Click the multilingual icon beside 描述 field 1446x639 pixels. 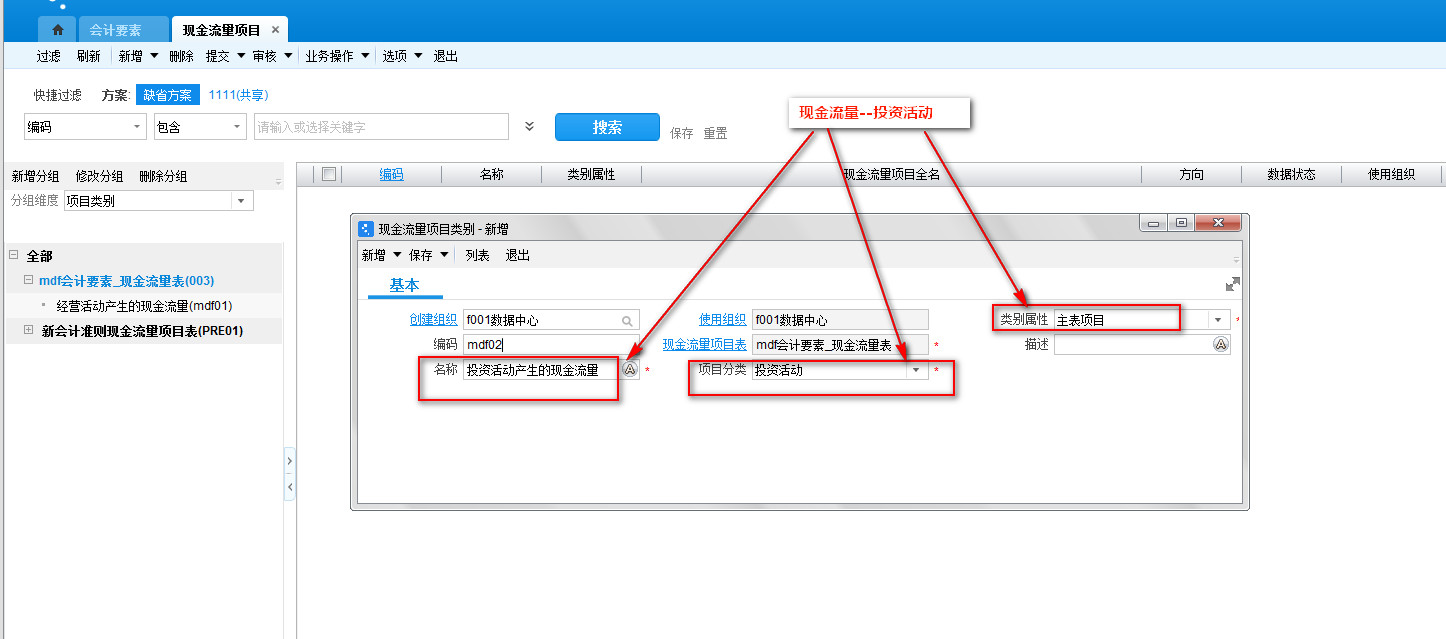pyautogui.click(x=1220, y=344)
